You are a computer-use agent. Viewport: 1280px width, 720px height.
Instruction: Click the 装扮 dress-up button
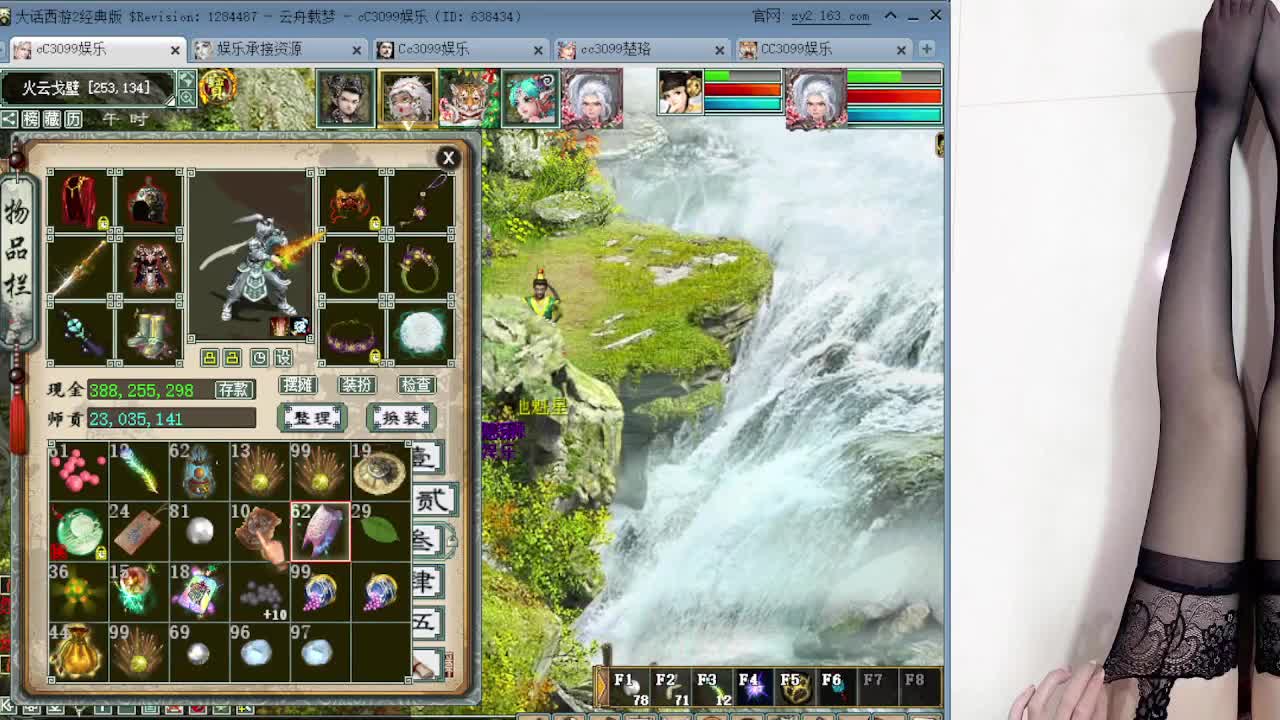pyautogui.click(x=357, y=384)
